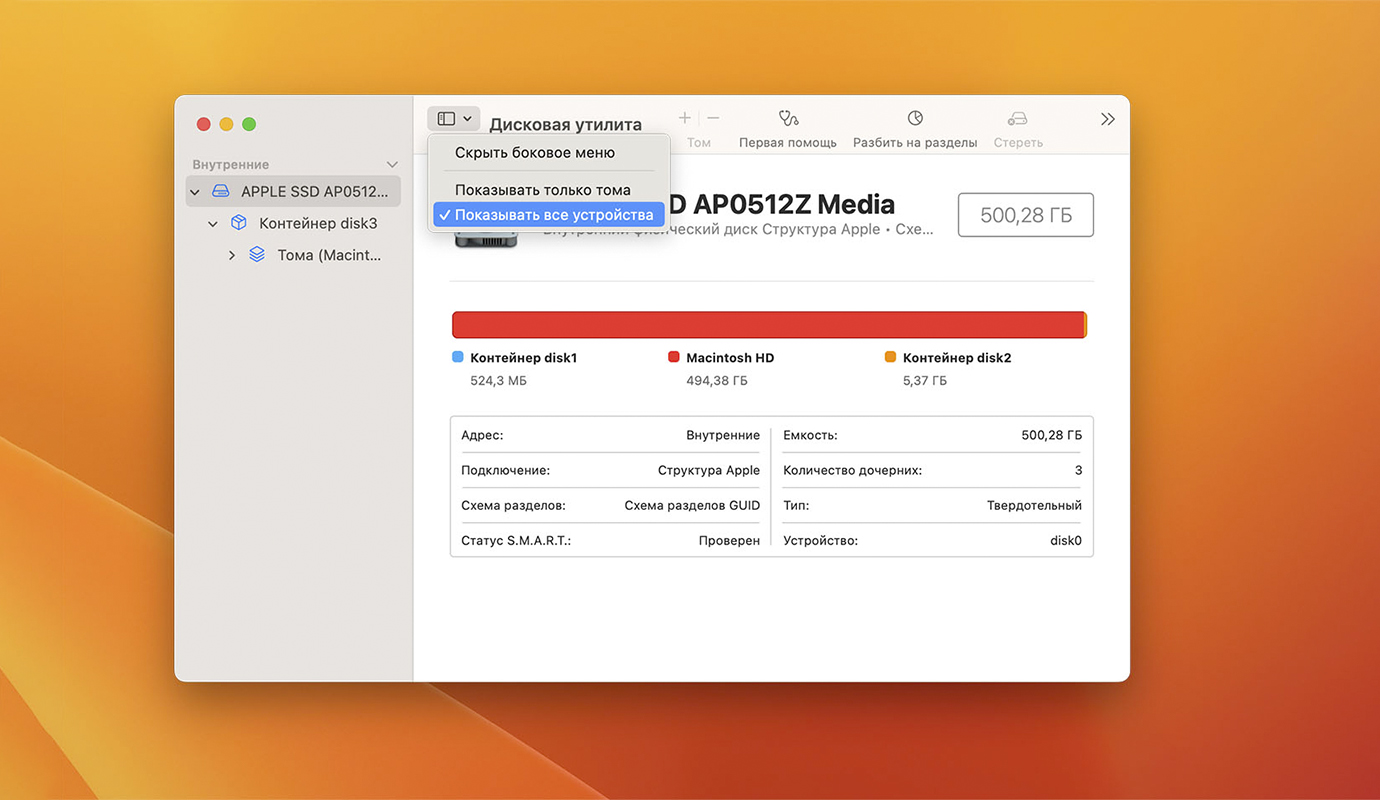Select checked "Показывать все устройства" item
Image resolution: width=1380 pixels, height=800 pixels.
point(549,215)
